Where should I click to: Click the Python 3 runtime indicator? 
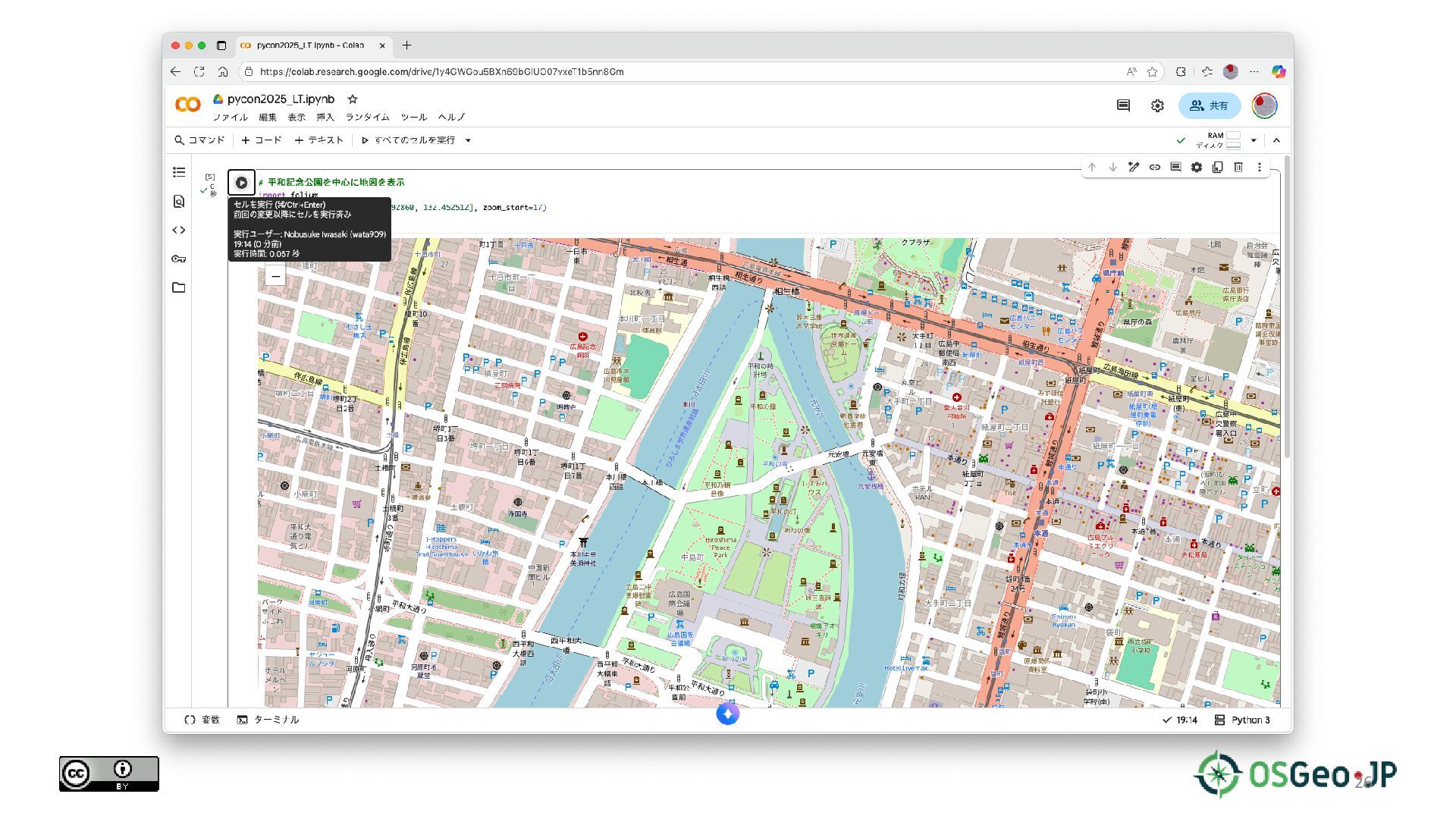coord(1242,720)
